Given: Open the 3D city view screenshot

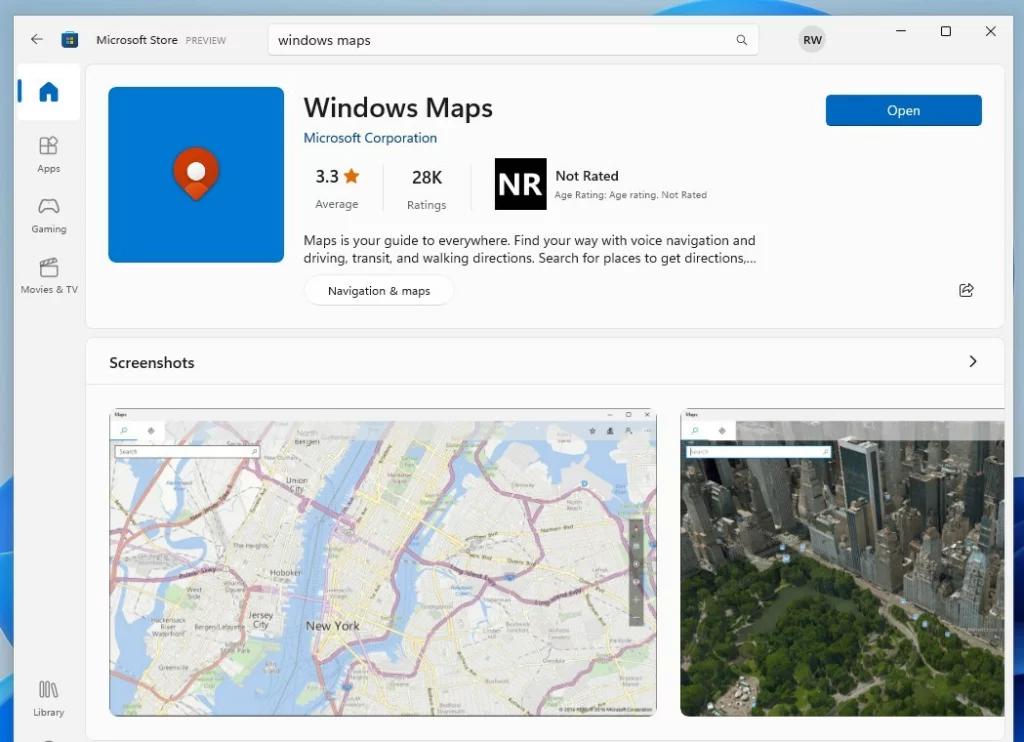Looking at the screenshot, I should coord(843,563).
